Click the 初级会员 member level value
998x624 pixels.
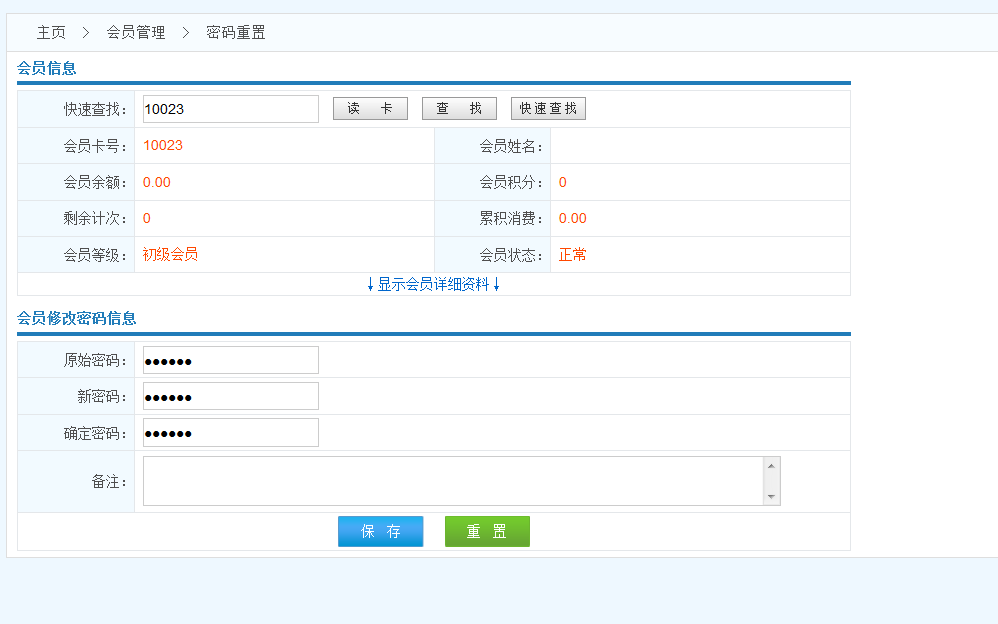pyautogui.click(x=170, y=254)
